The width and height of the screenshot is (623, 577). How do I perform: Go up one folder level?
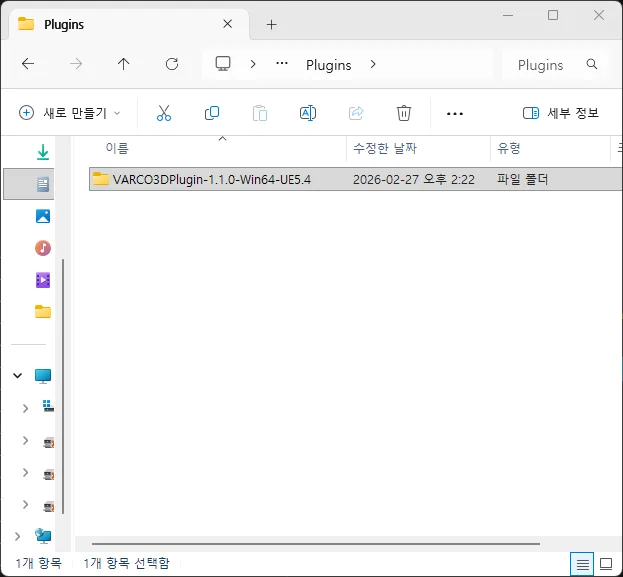(x=124, y=64)
